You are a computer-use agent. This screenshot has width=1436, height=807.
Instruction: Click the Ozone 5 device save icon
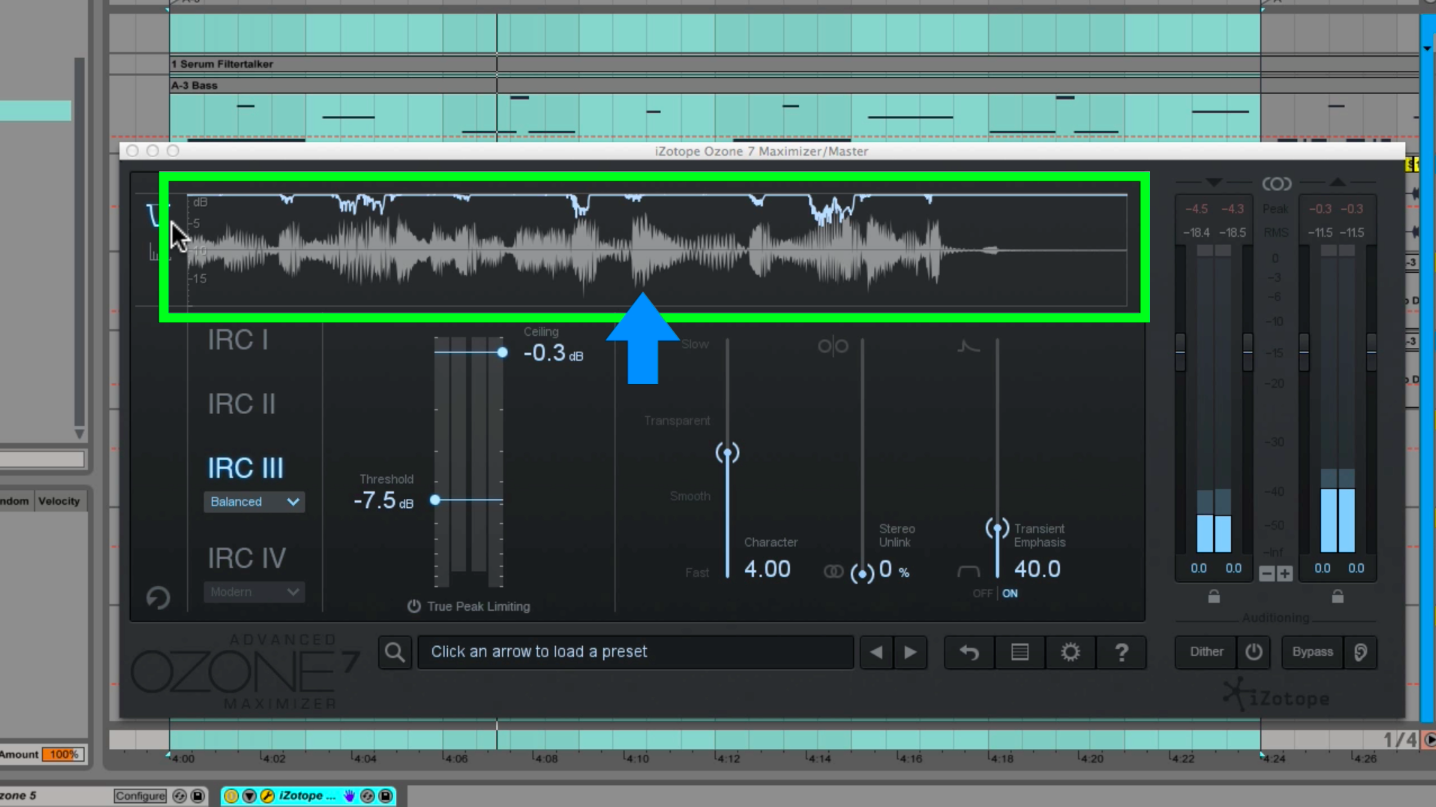[x=198, y=796]
